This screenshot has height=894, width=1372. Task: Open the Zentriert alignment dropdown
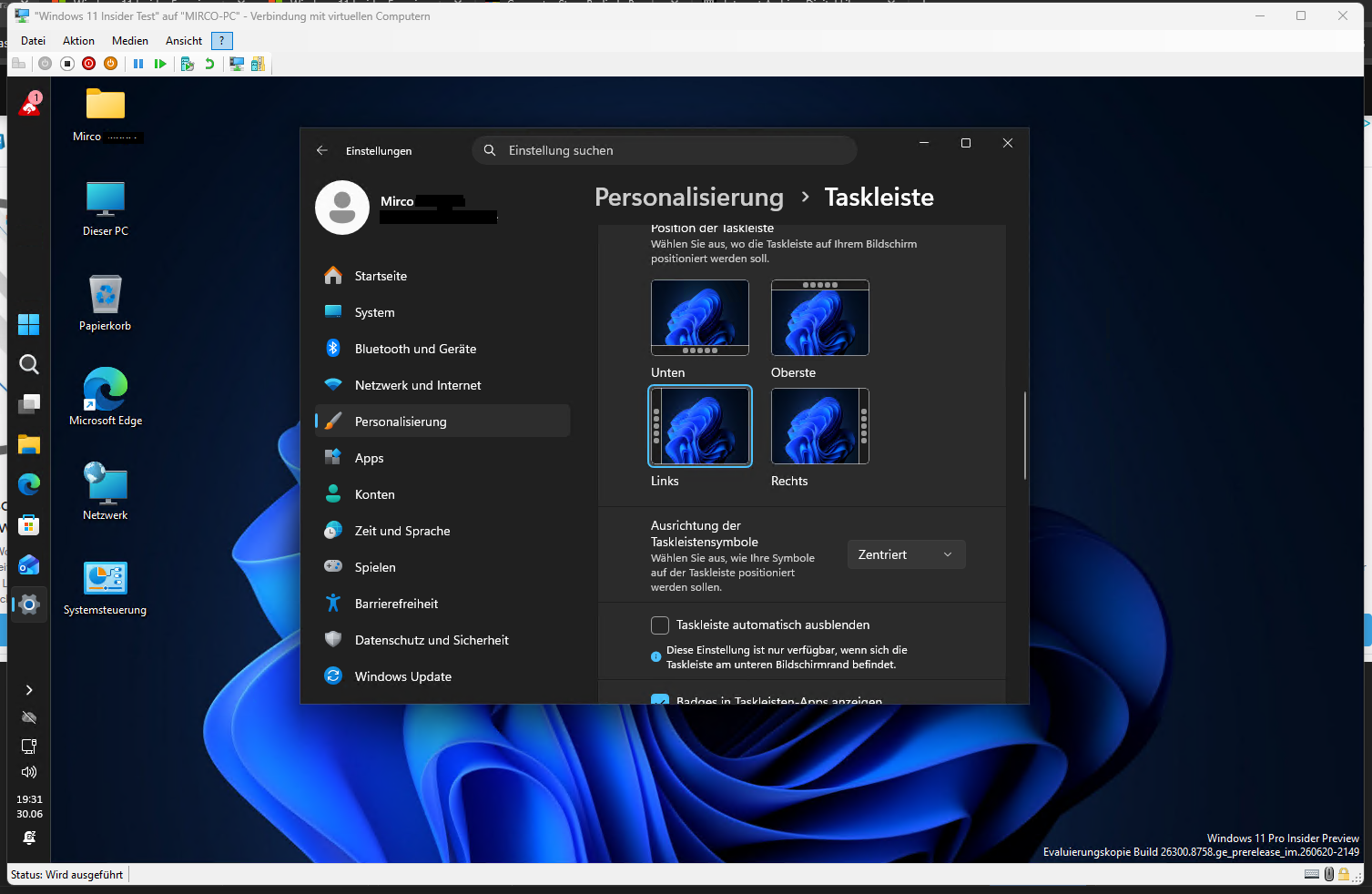pos(906,554)
